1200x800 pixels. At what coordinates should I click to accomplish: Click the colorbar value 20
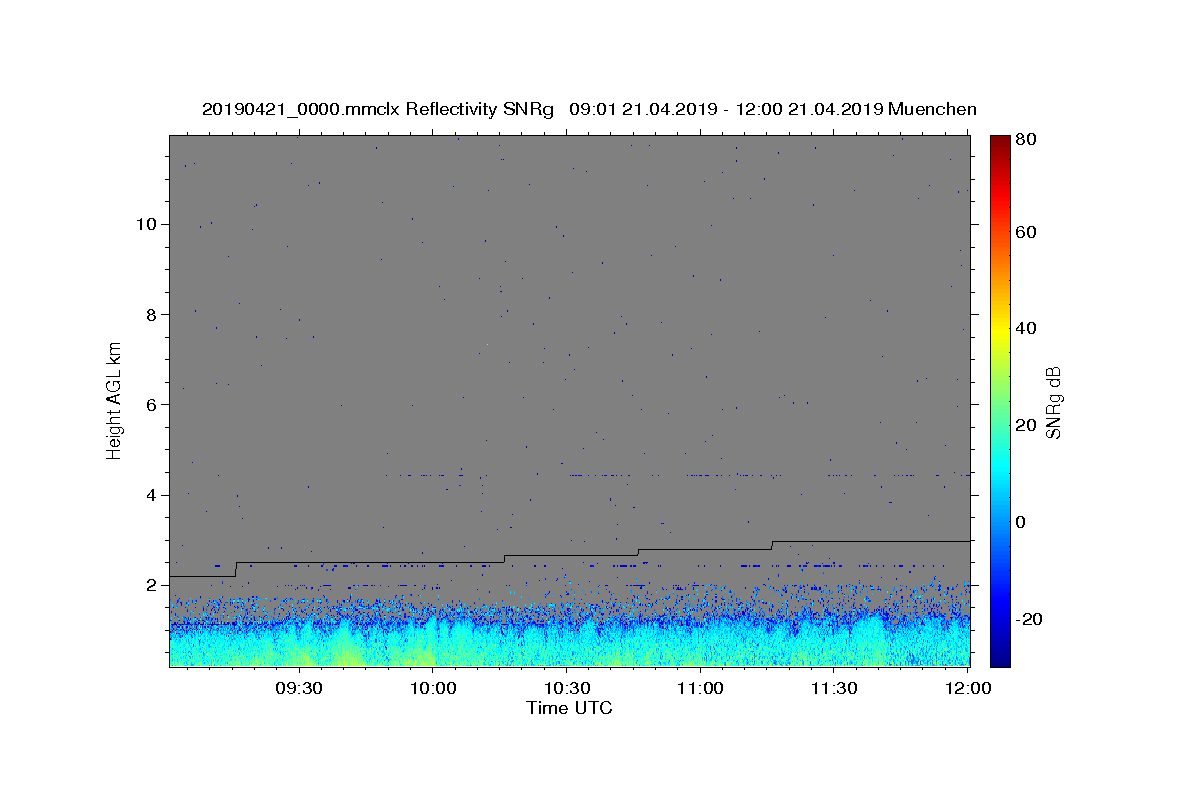click(1025, 425)
